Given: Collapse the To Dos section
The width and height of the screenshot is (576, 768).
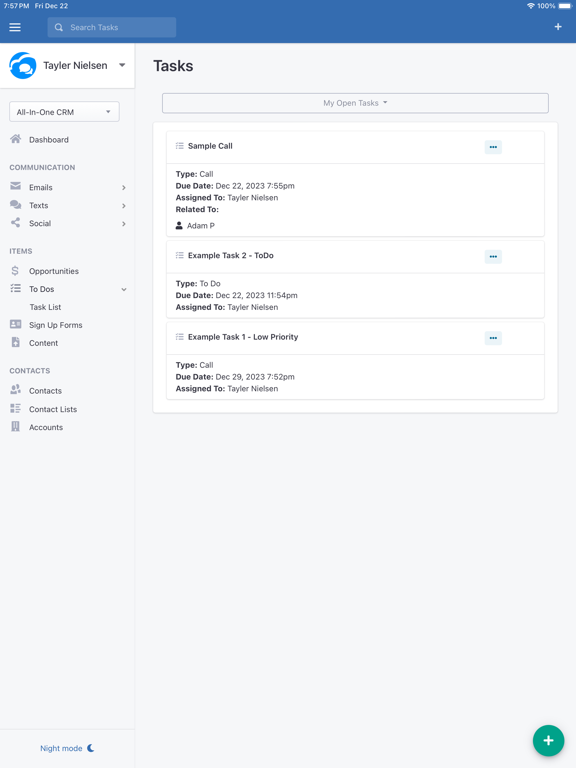Looking at the screenshot, I should coord(124,289).
